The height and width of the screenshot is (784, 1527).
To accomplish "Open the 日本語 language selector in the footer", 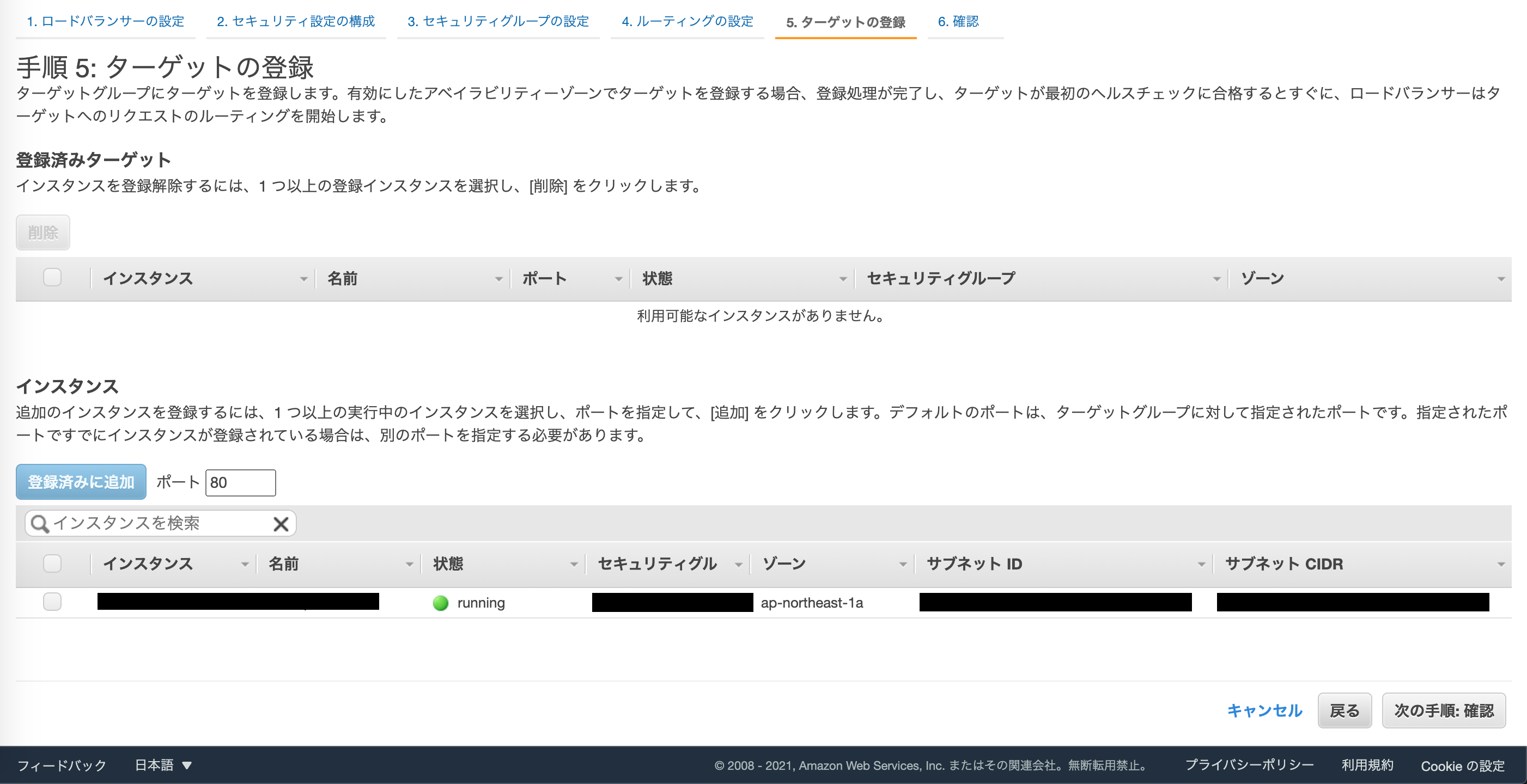I will [x=162, y=765].
